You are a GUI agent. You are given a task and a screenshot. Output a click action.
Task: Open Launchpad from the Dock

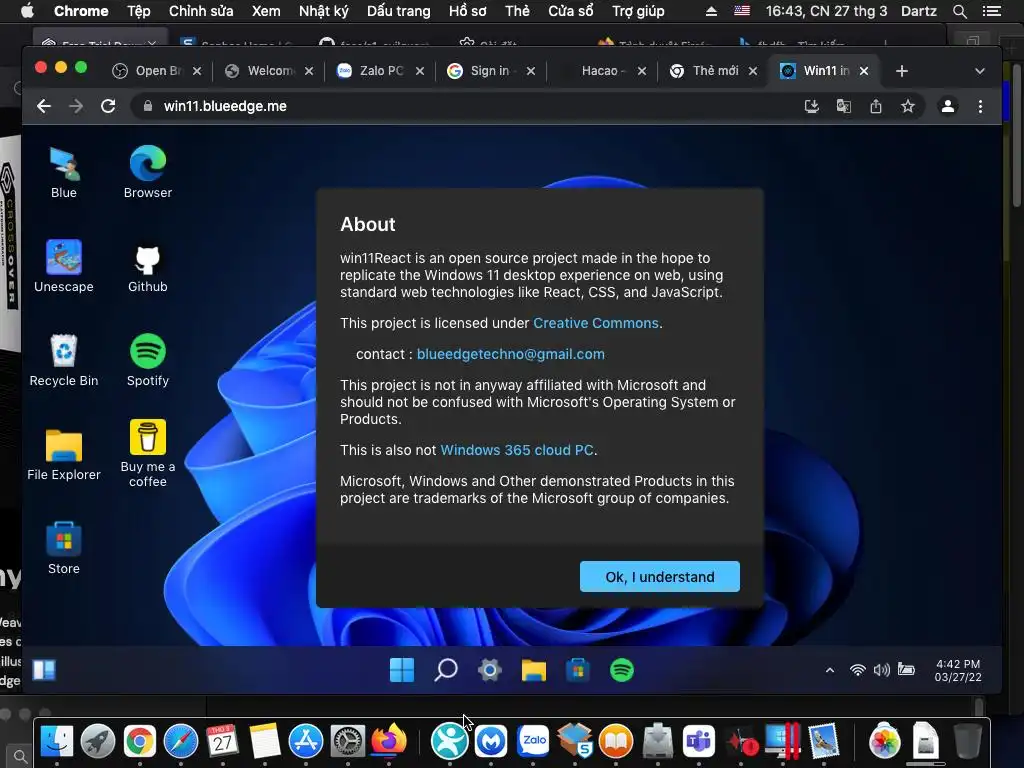[98, 742]
